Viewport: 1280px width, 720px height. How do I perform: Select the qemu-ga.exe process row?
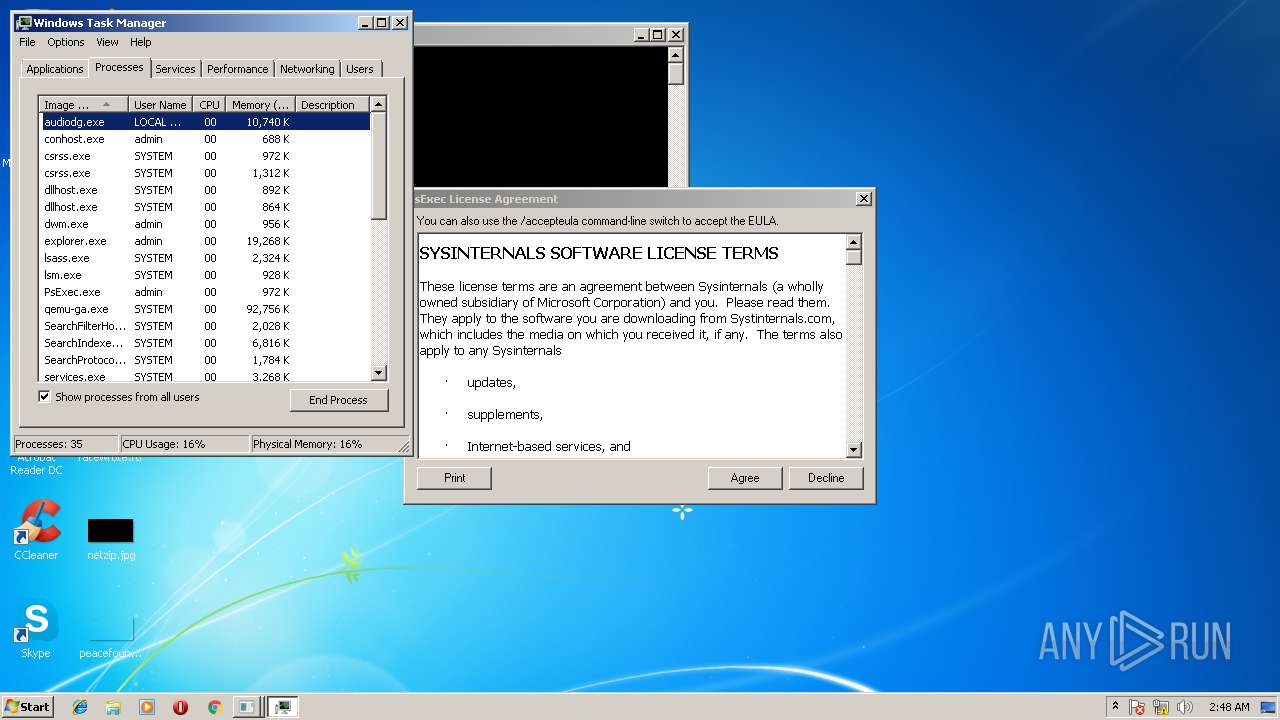205,309
